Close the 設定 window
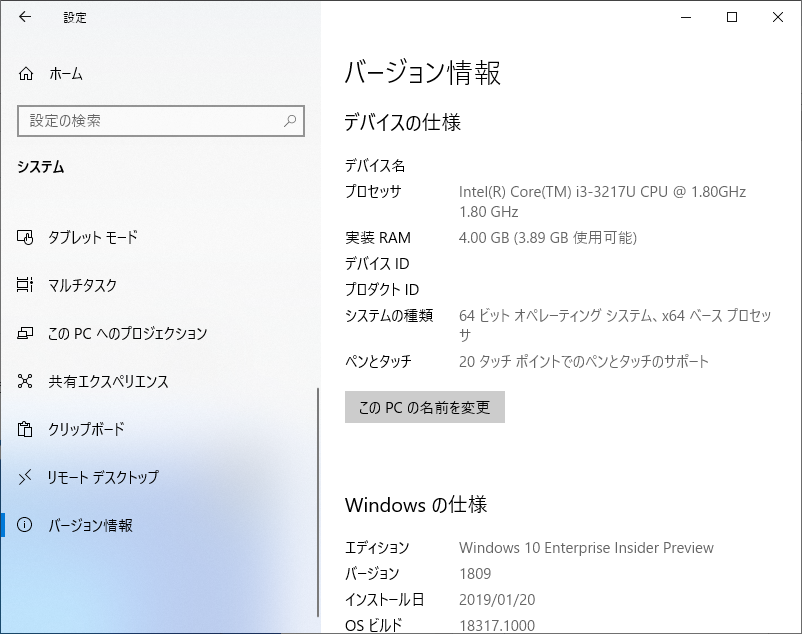Screen dimensions: 802x634 (x=777, y=17)
